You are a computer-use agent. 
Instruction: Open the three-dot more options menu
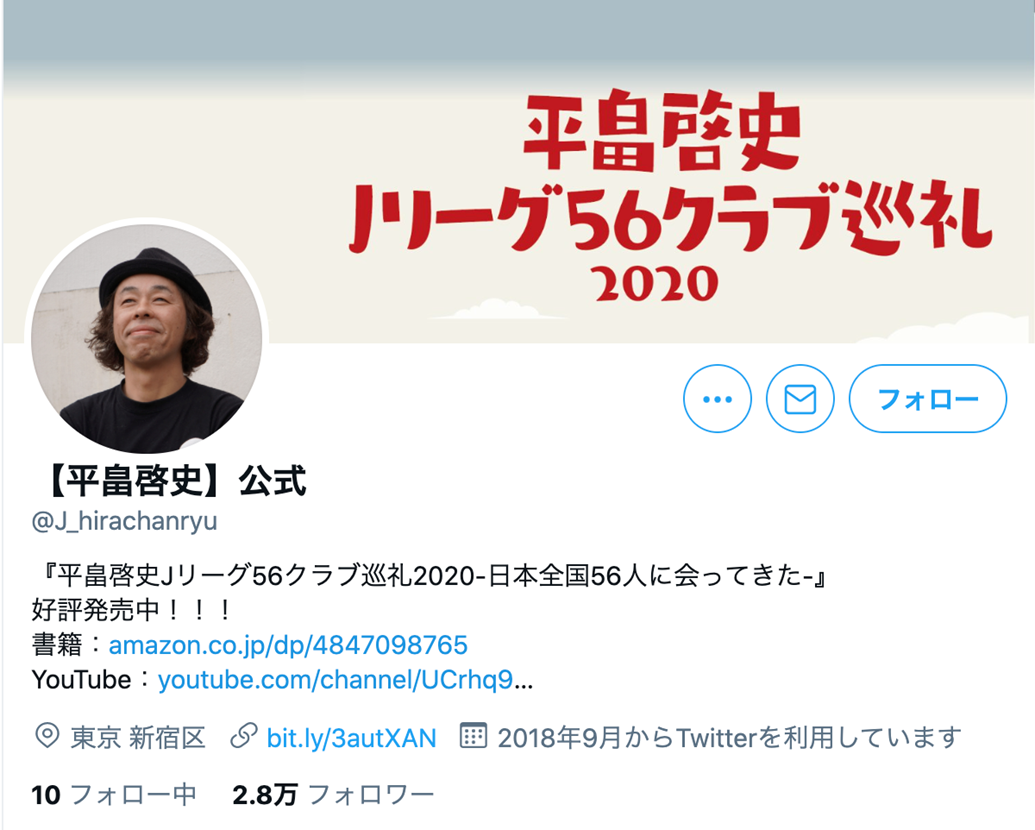pos(717,399)
